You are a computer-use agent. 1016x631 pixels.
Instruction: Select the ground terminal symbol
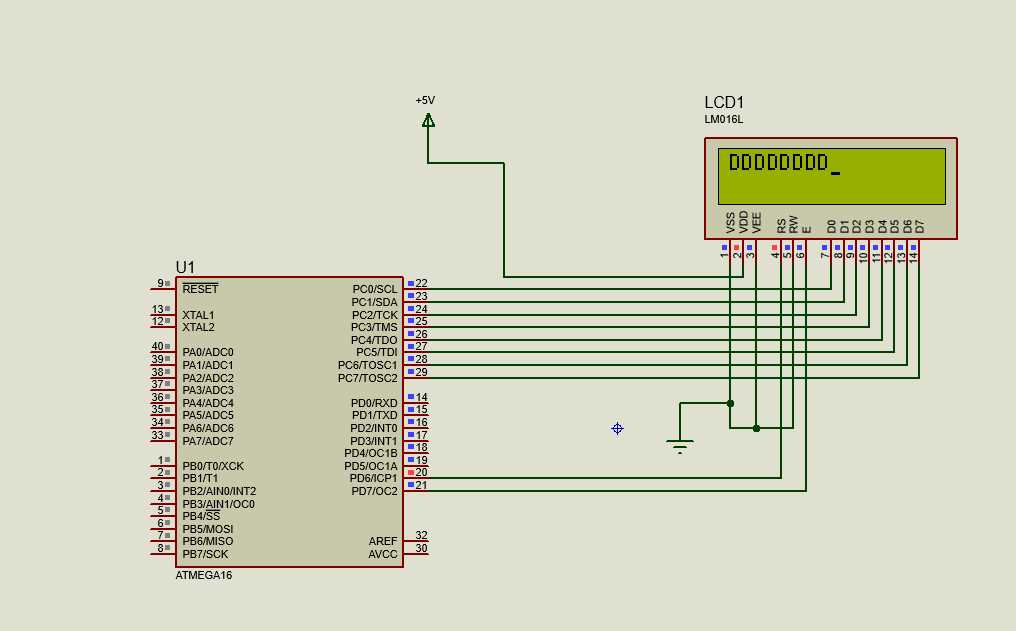click(680, 446)
